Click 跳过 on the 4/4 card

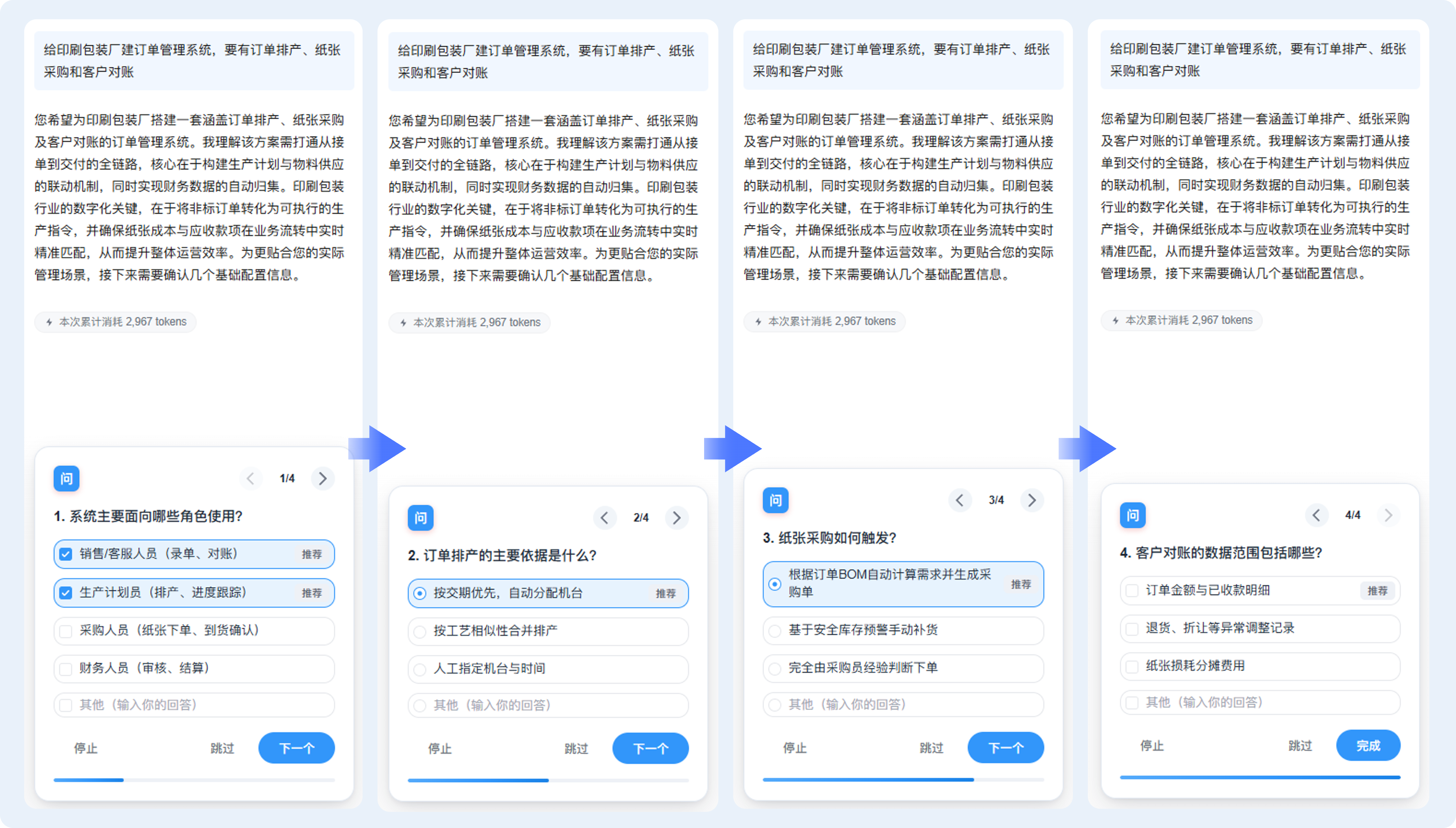coord(1300,746)
